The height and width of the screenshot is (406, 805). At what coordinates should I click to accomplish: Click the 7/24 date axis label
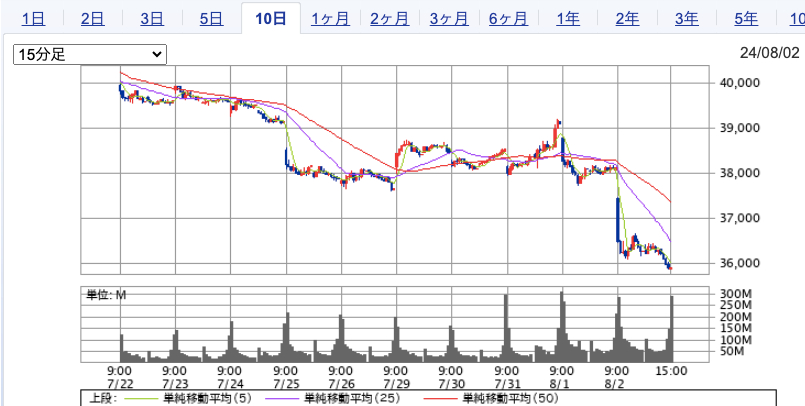coord(229,383)
